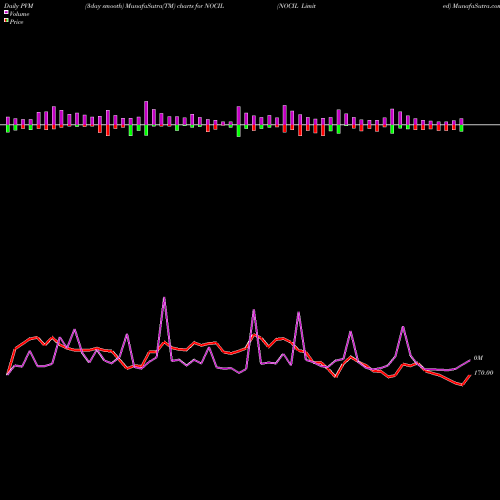Viewport: 500px width, 500px height.
Task: Click '(3day smooth) MunafaSutra(TM) charts for NOCIL' heading
Action: pyautogui.click(x=154, y=6)
